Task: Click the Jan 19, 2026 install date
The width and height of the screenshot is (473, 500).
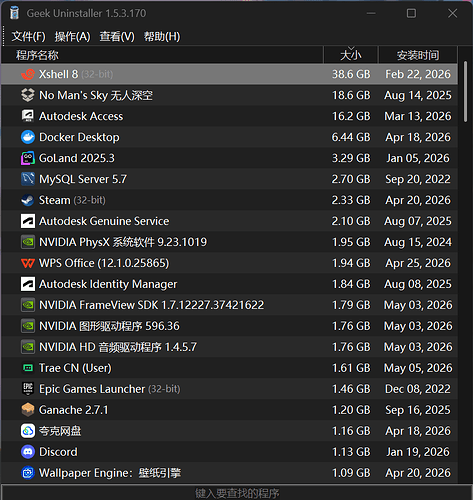Action: click(418, 452)
